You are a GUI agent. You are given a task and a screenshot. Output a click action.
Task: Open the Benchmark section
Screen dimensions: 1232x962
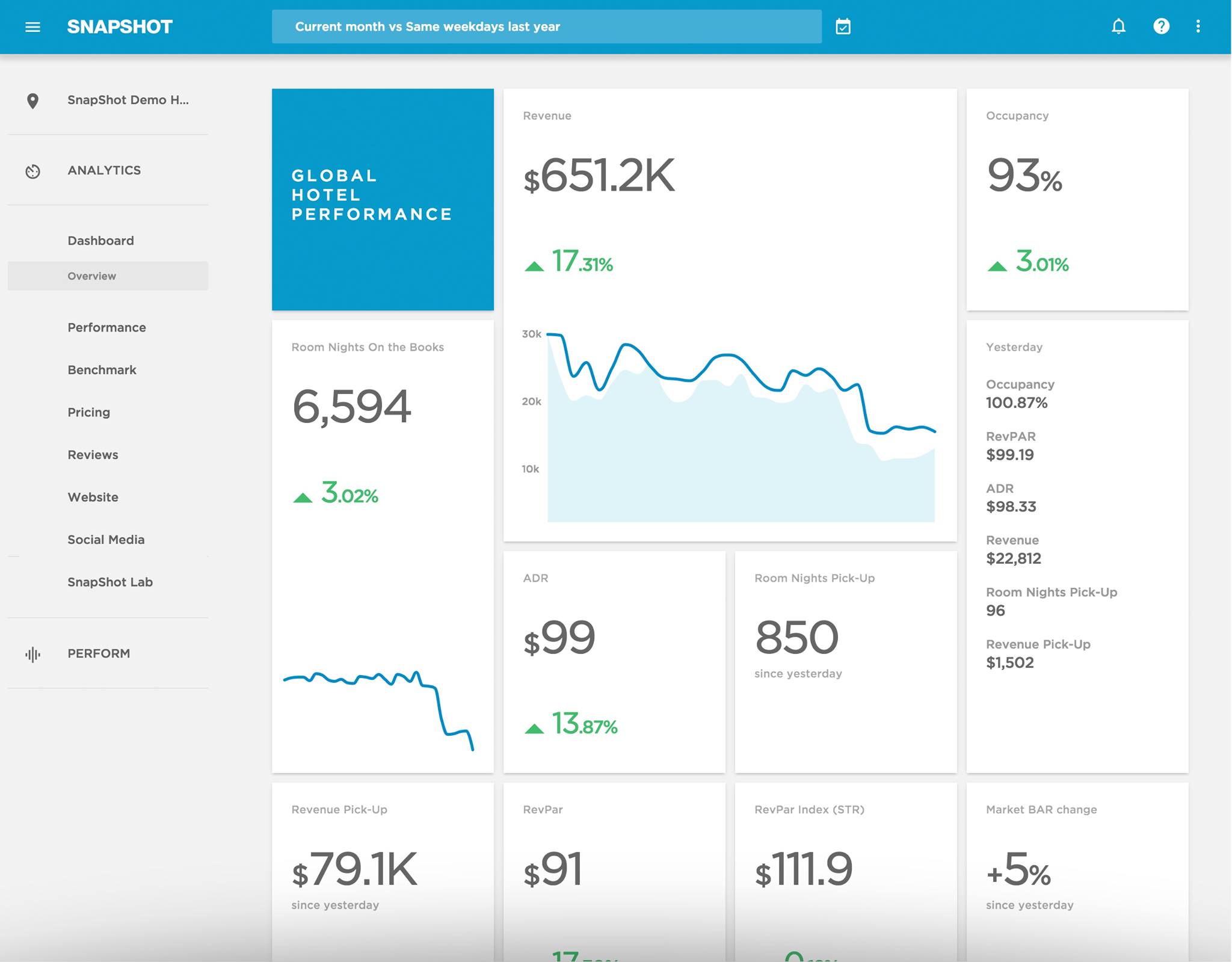click(x=102, y=369)
